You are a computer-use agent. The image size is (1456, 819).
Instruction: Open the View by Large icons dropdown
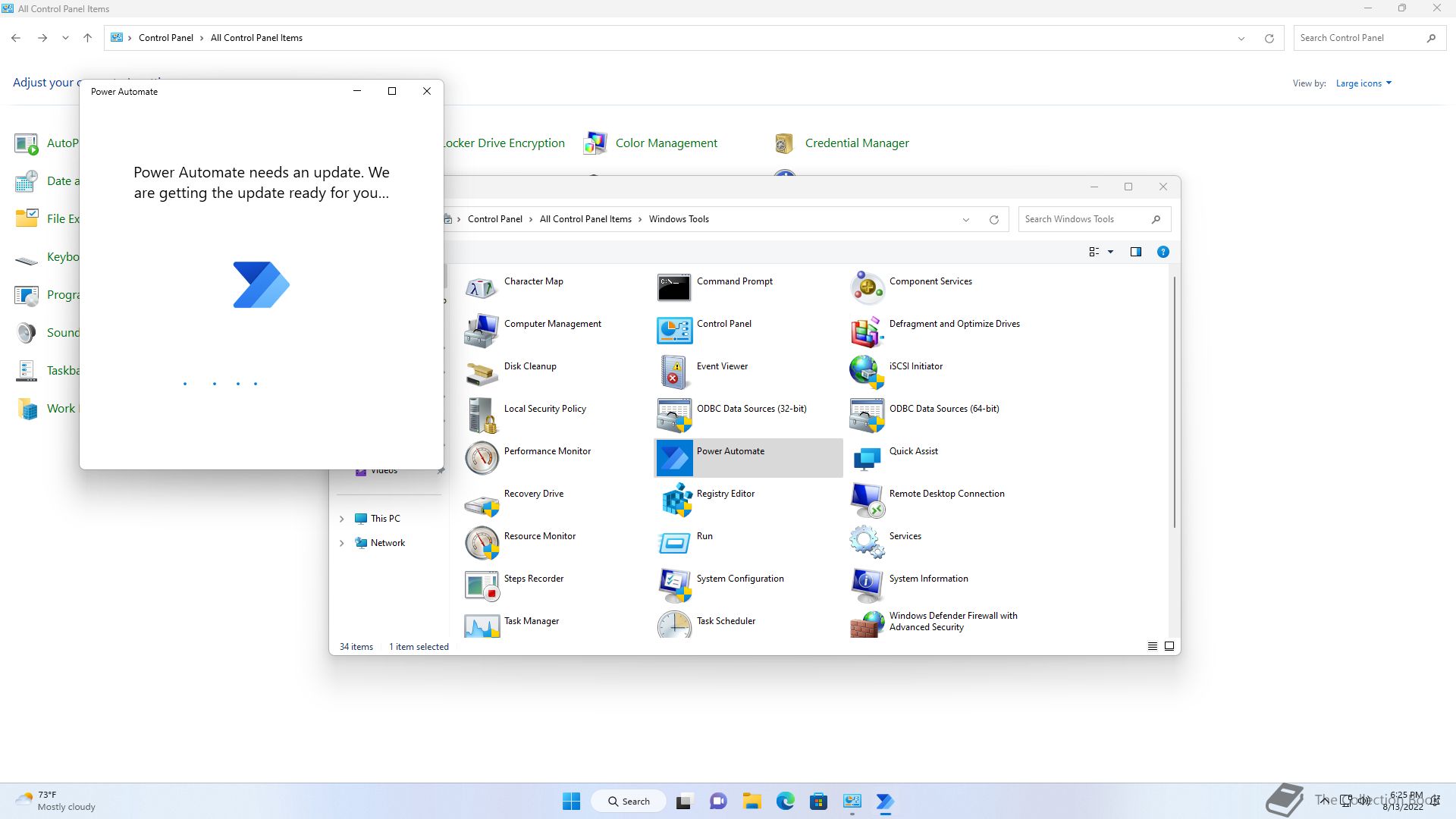point(1363,83)
